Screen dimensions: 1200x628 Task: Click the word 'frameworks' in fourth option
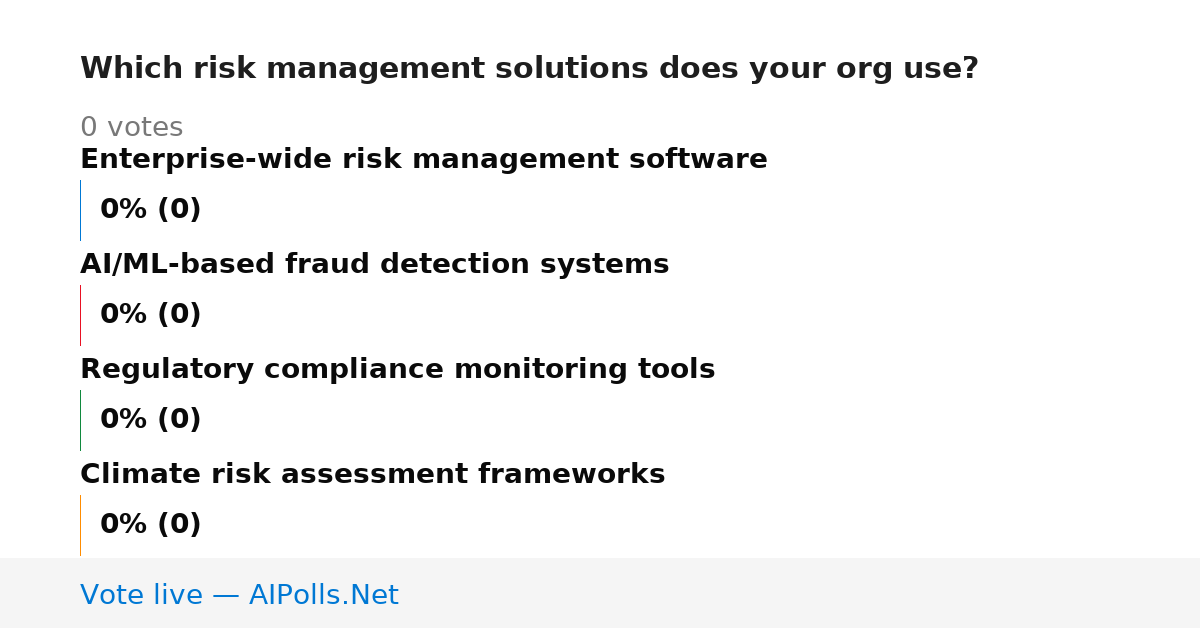(571, 474)
